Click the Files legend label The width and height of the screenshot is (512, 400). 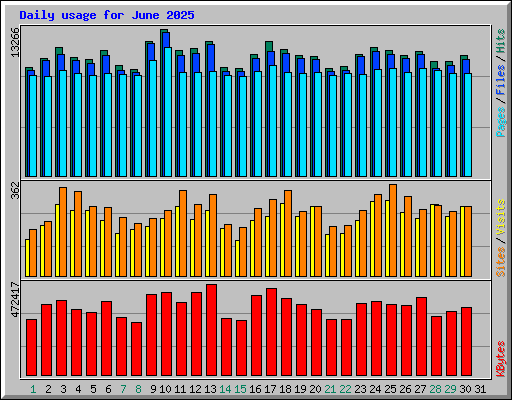pos(501,80)
